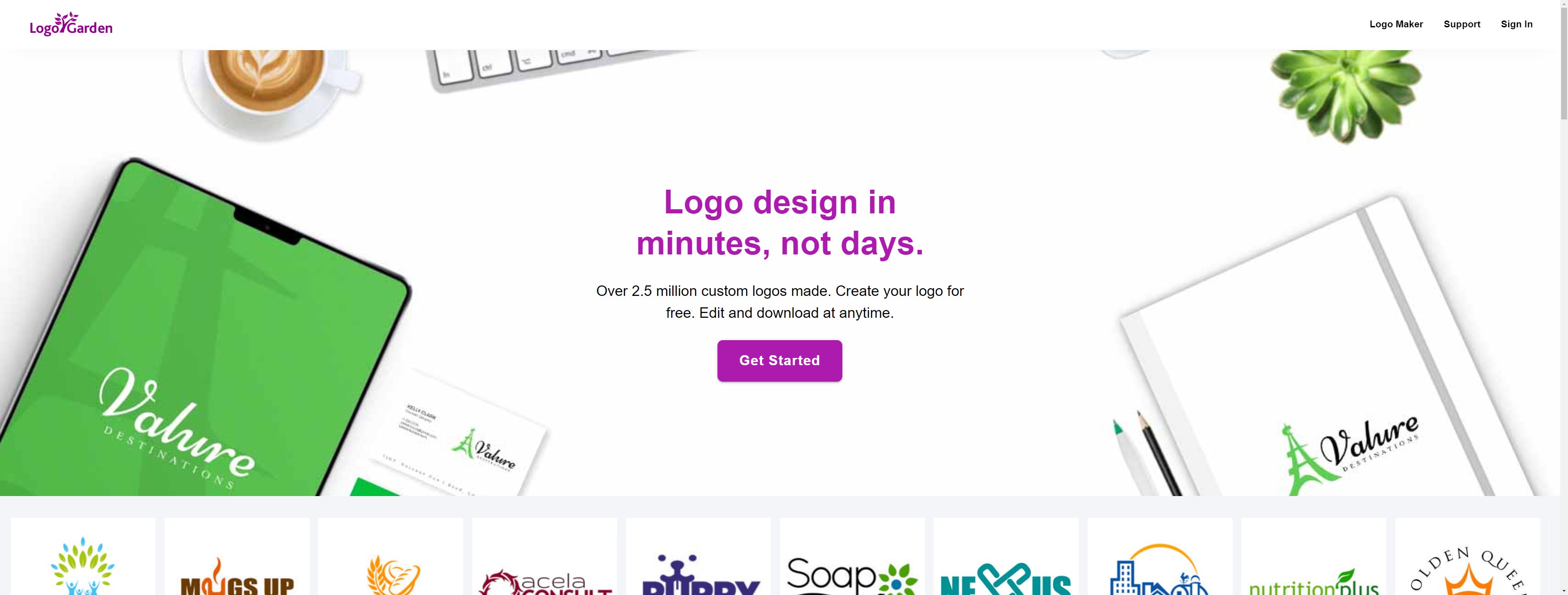Select the Nutrition Plus logo sample

[1314, 557]
